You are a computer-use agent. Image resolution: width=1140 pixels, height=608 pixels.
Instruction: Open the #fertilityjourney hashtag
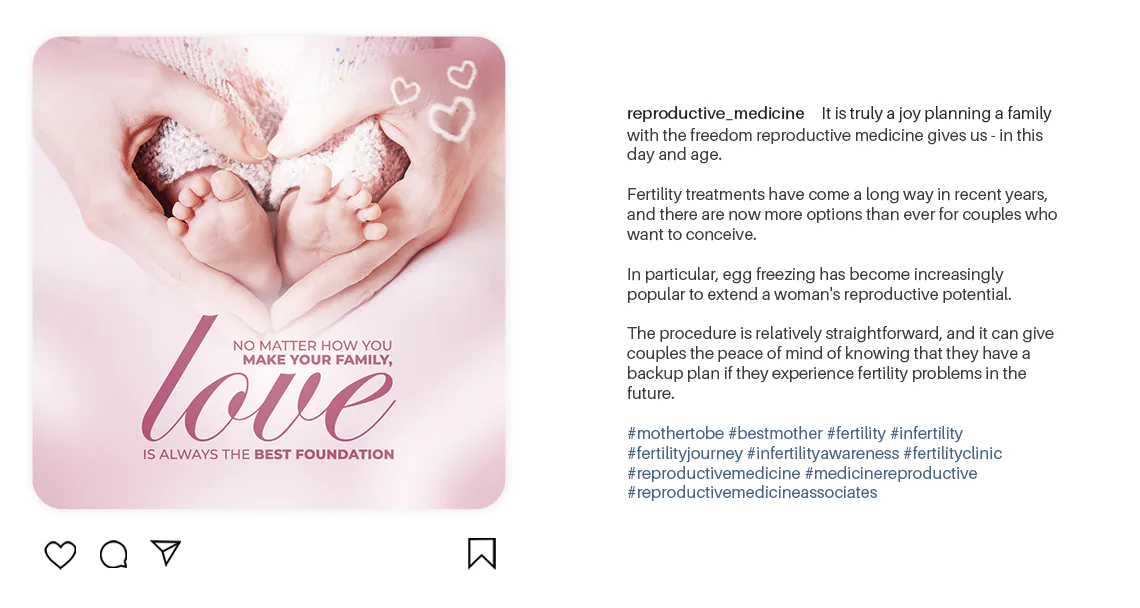pos(685,453)
